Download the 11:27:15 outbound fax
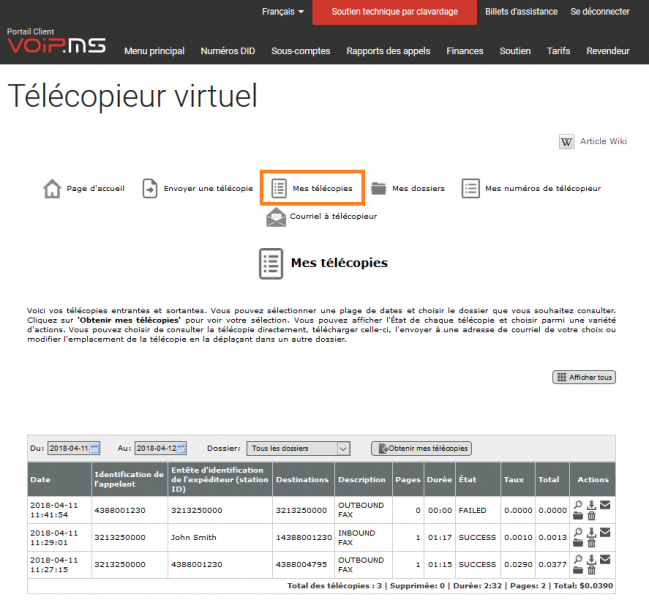The height and width of the screenshot is (600, 649). click(x=591, y=559)
